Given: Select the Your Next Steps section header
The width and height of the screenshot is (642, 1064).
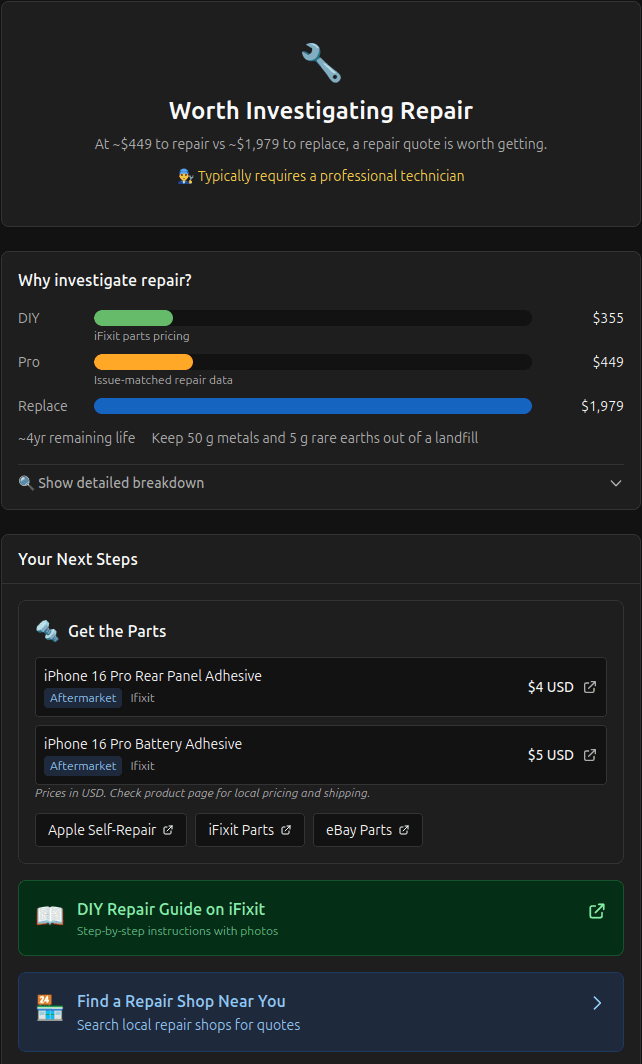Looking at the screenshot, I should [78, 559].
